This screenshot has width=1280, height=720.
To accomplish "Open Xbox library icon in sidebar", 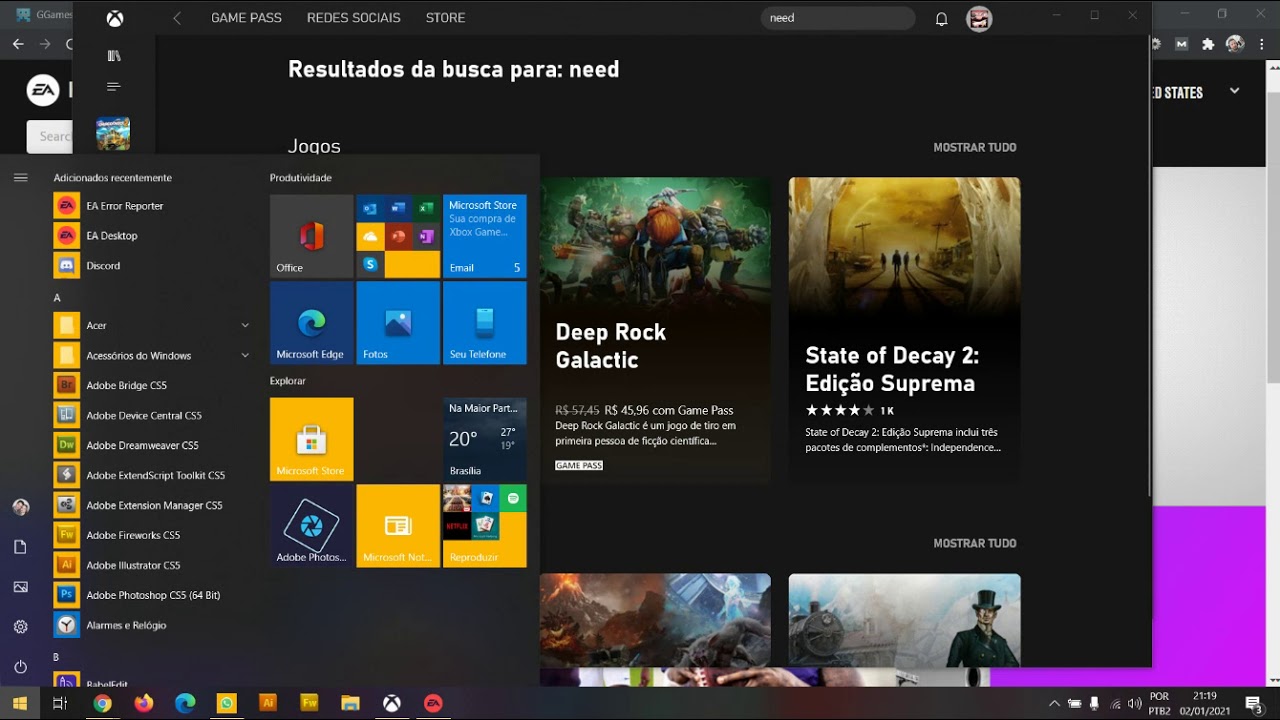I will point(114,56).
